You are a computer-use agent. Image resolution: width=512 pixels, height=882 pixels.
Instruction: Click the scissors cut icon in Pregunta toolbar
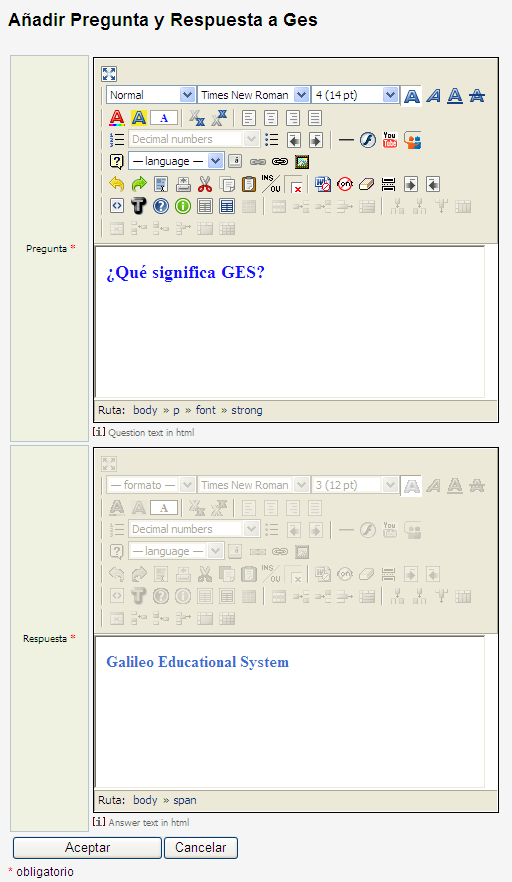(x=205, y=184)
